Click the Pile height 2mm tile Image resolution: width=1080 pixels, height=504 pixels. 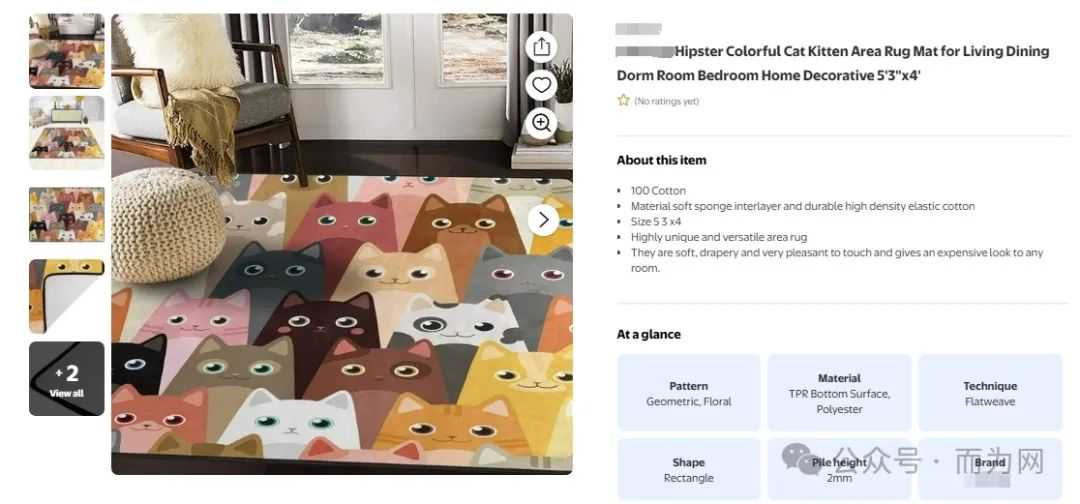tap(839, 469)
